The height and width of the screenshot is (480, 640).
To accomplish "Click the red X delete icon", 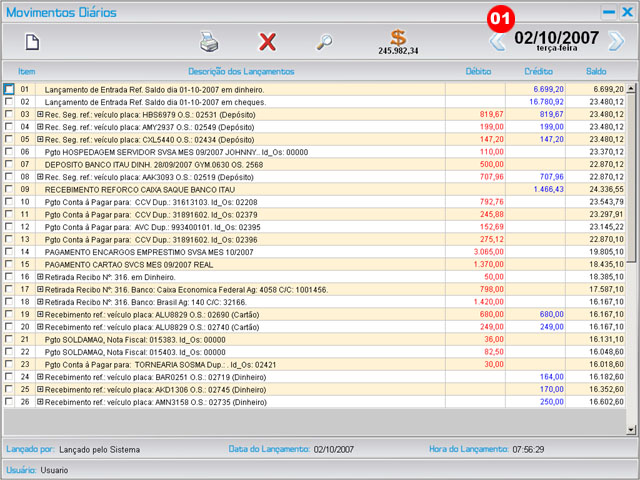I will click(267, 42).
